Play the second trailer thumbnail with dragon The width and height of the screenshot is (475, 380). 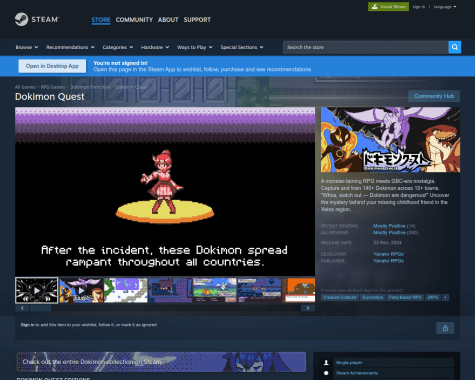point(81,291)
